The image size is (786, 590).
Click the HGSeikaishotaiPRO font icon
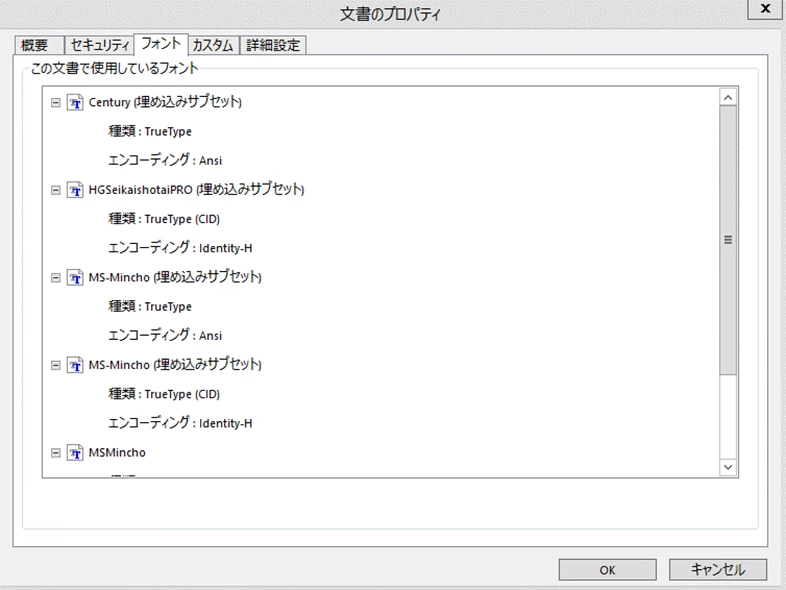coord(75,190)
